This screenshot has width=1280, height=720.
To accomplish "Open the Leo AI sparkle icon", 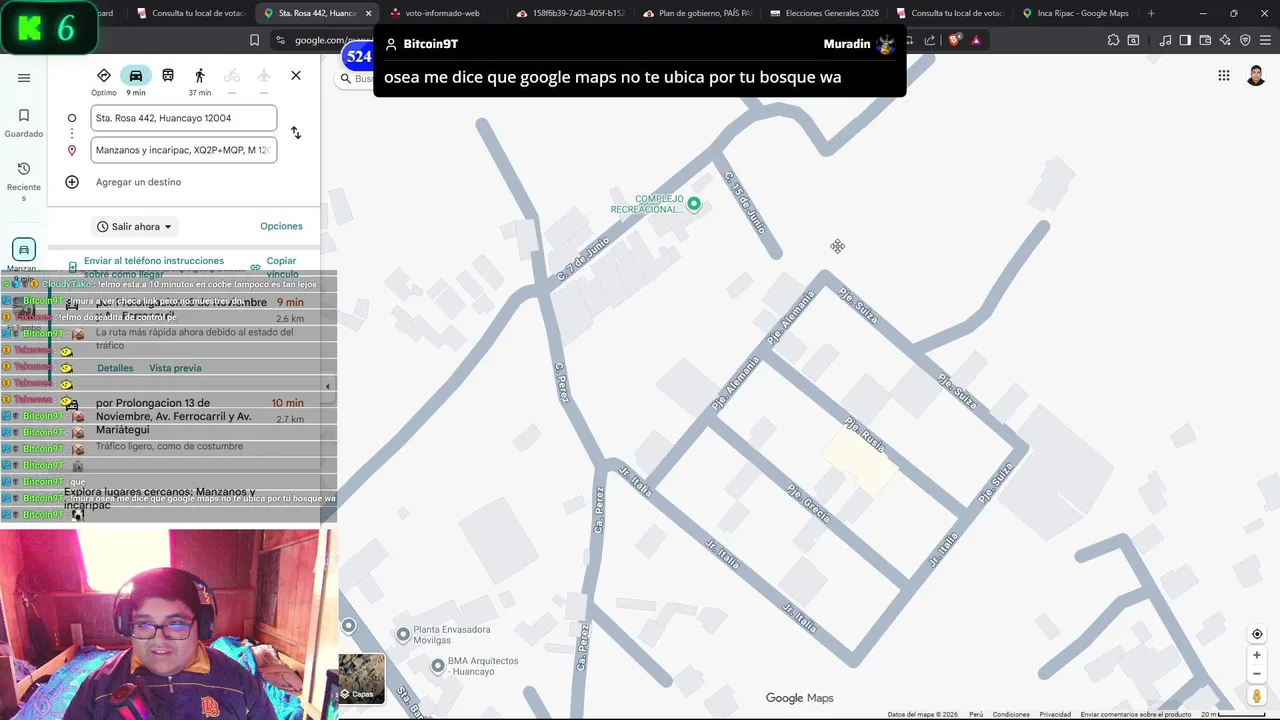I will point(1225,40).
